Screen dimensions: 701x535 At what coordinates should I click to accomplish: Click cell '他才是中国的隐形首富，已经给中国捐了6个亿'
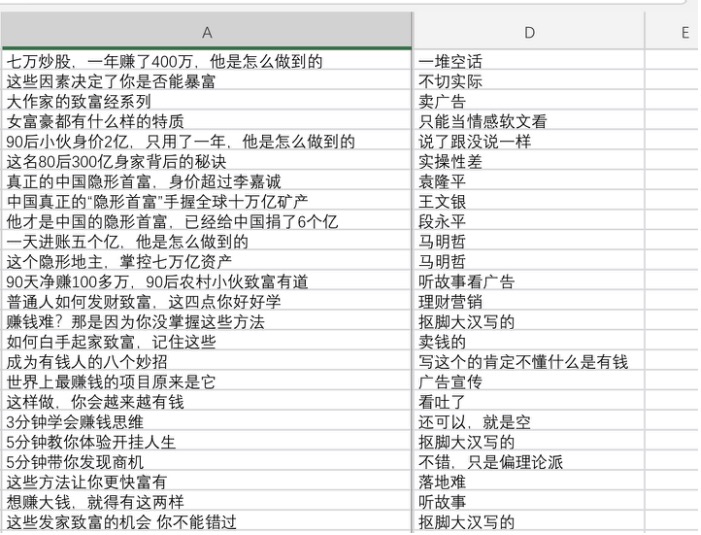(207, 221)
